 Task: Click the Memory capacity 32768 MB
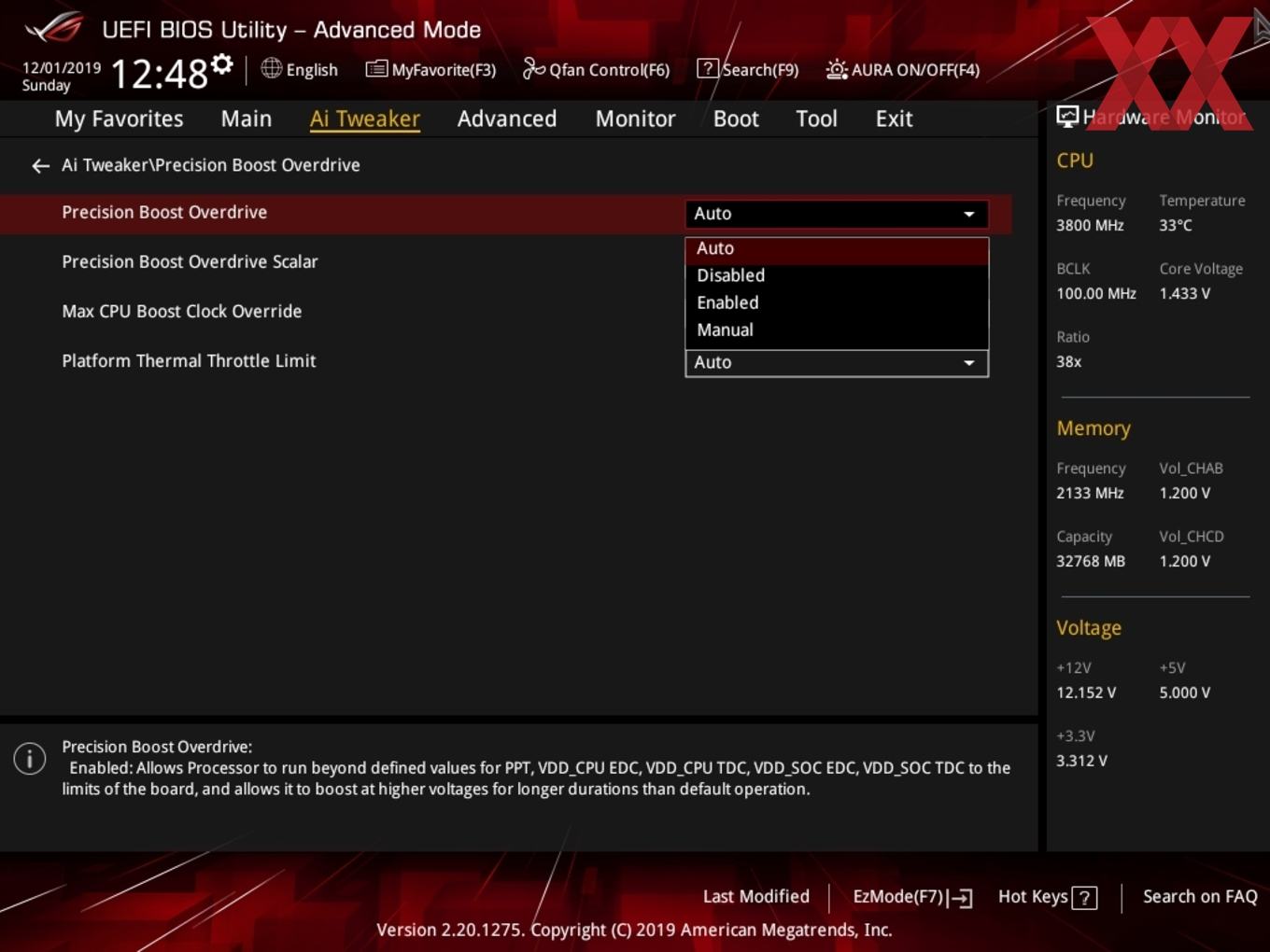pos(1091,562)
